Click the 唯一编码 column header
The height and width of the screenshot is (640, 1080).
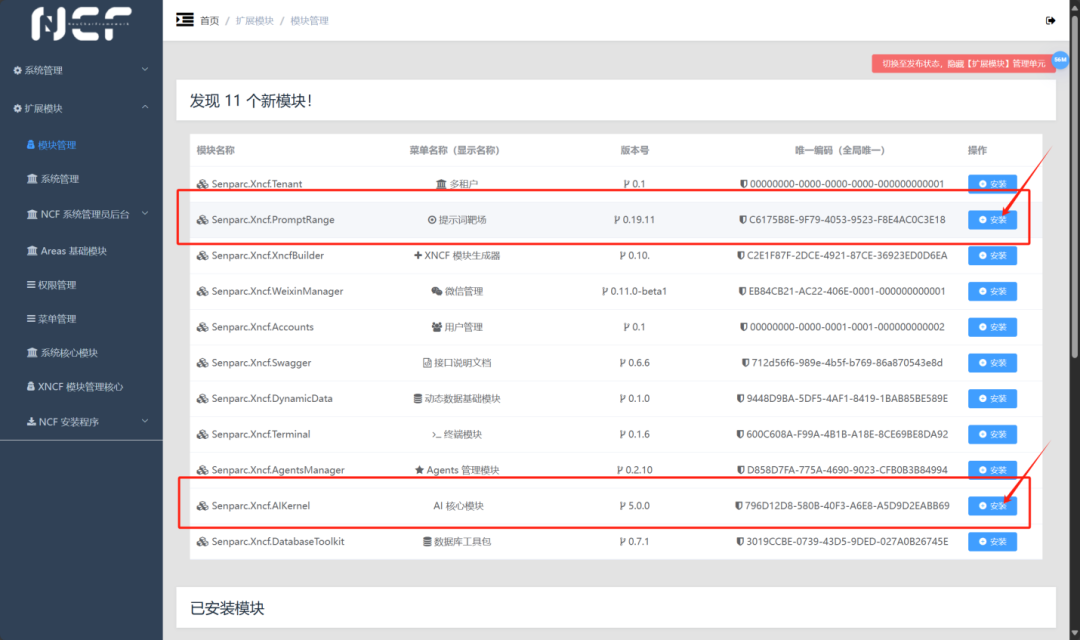point(840,150)
